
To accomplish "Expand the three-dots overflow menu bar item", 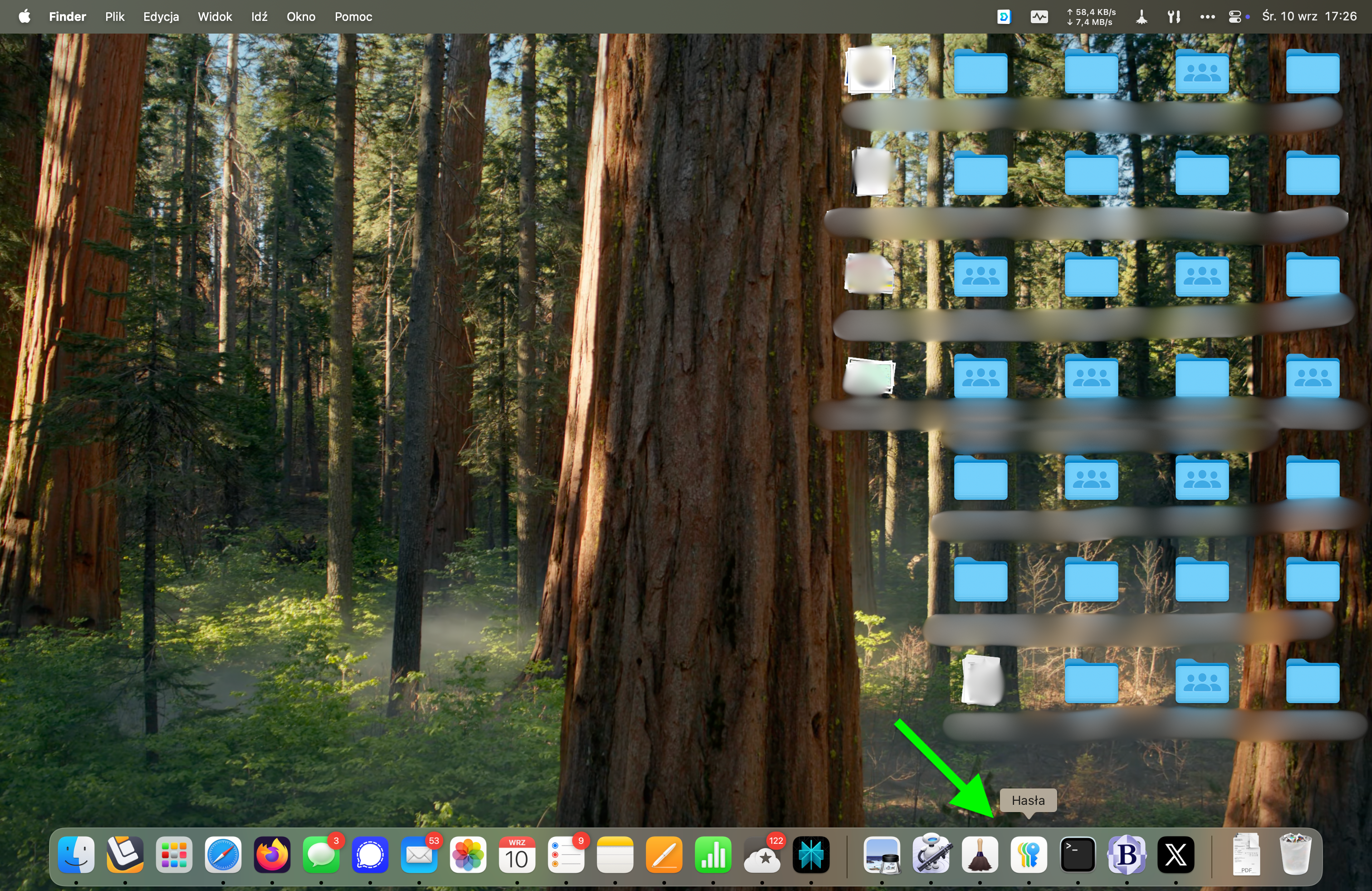I will coord(1207,17).
